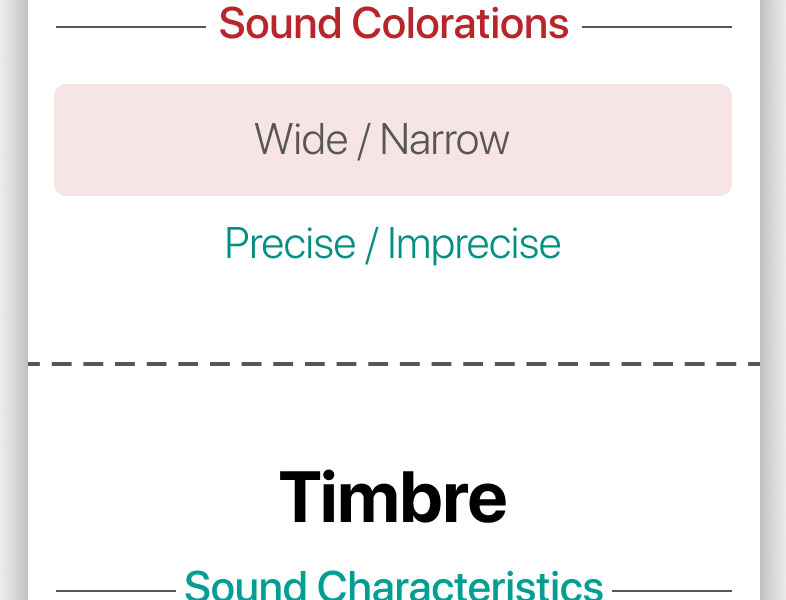This screenshot has height=600, width=786.
Task: Open the Precise / Imprecise link
Action: tap(393, 244)
